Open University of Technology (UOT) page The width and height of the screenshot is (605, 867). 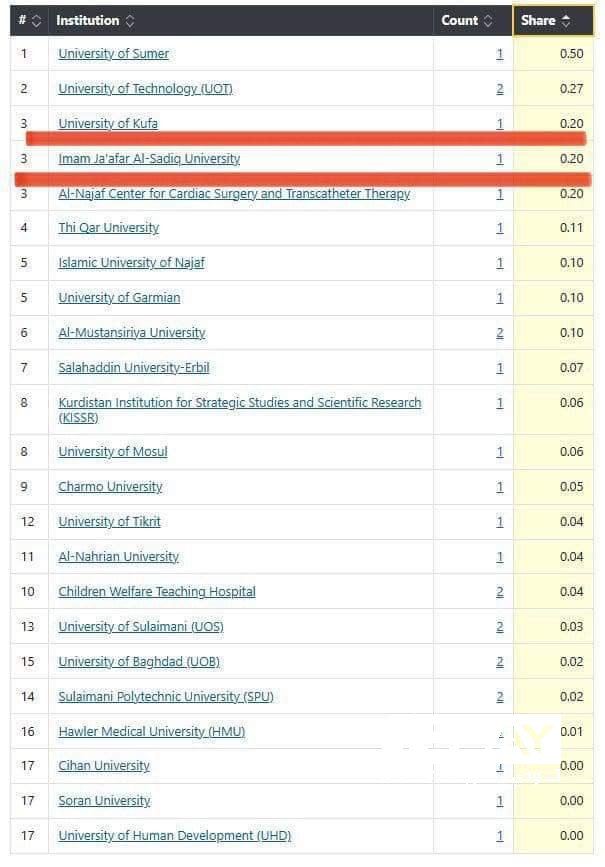tap(145, 89)
